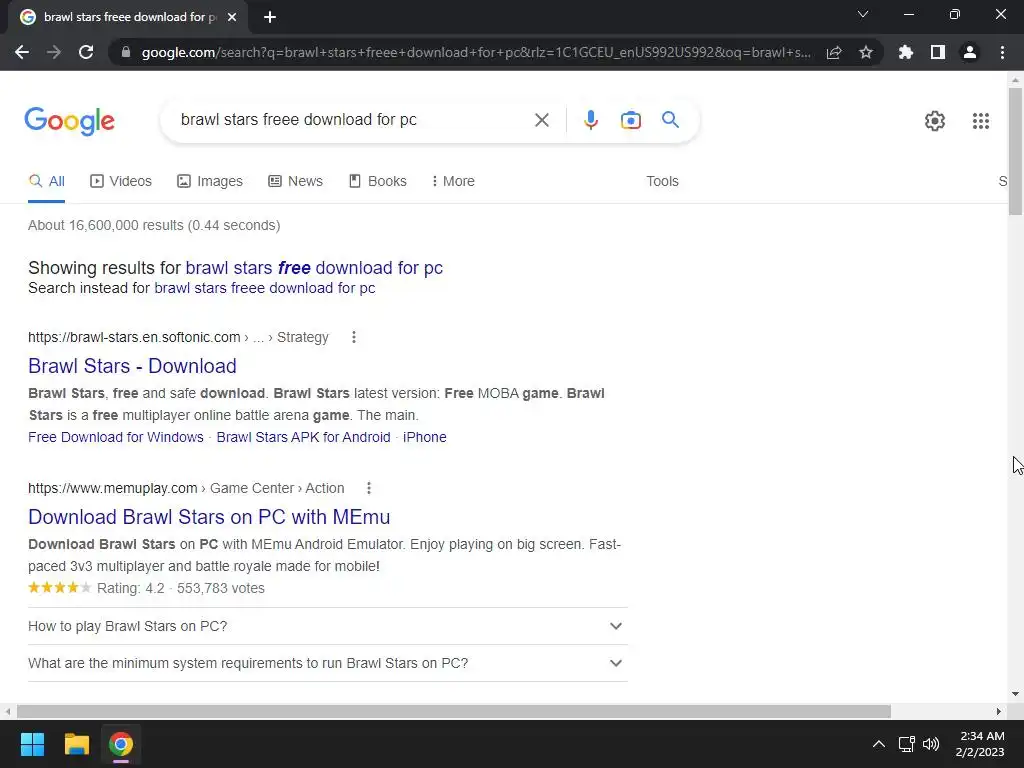Click the address bar URL
Viewport: 1024px width, 768px height.
[x=476, y=52]
